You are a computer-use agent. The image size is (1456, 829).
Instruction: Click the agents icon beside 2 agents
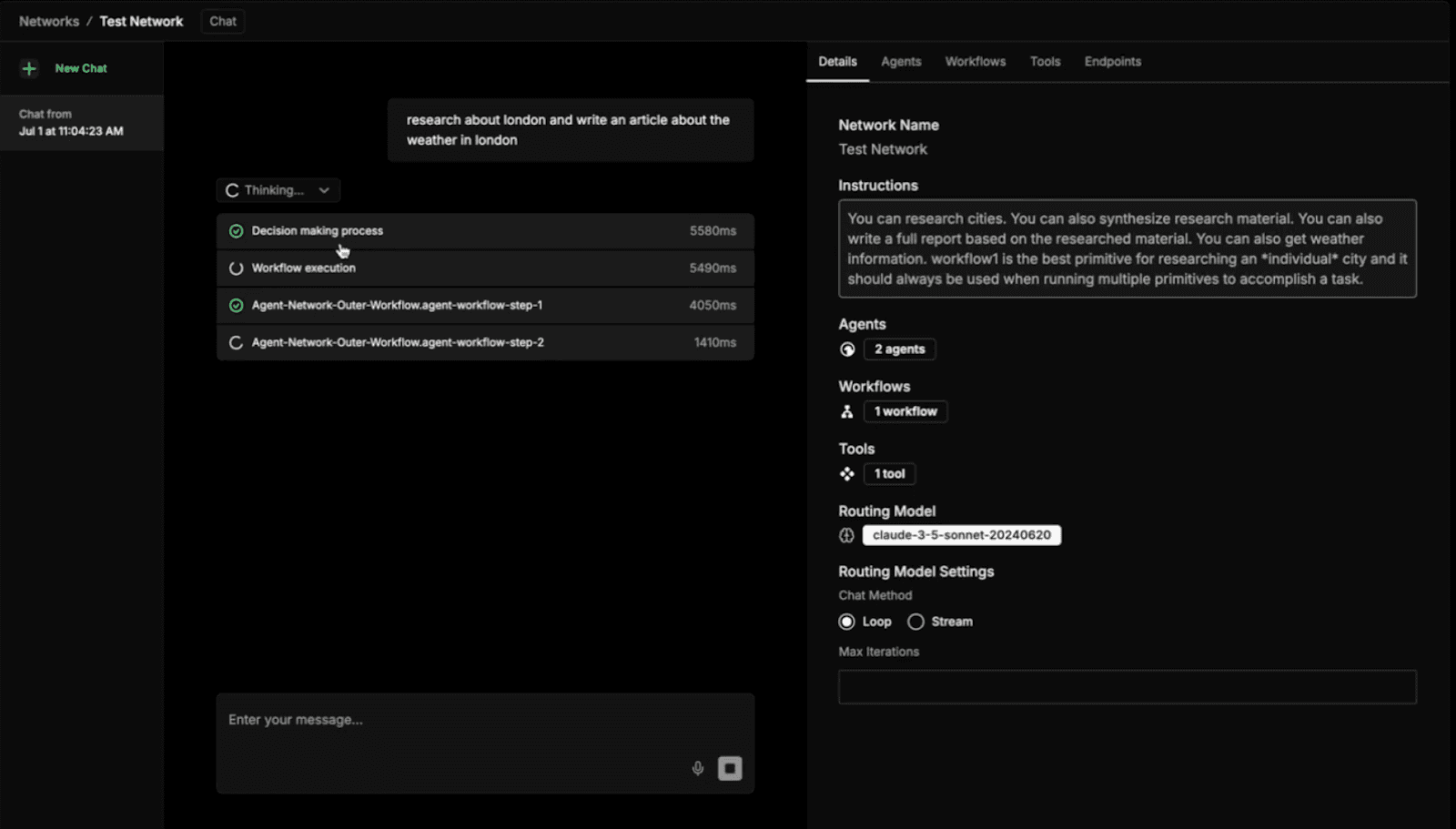[x=847, y=349]
